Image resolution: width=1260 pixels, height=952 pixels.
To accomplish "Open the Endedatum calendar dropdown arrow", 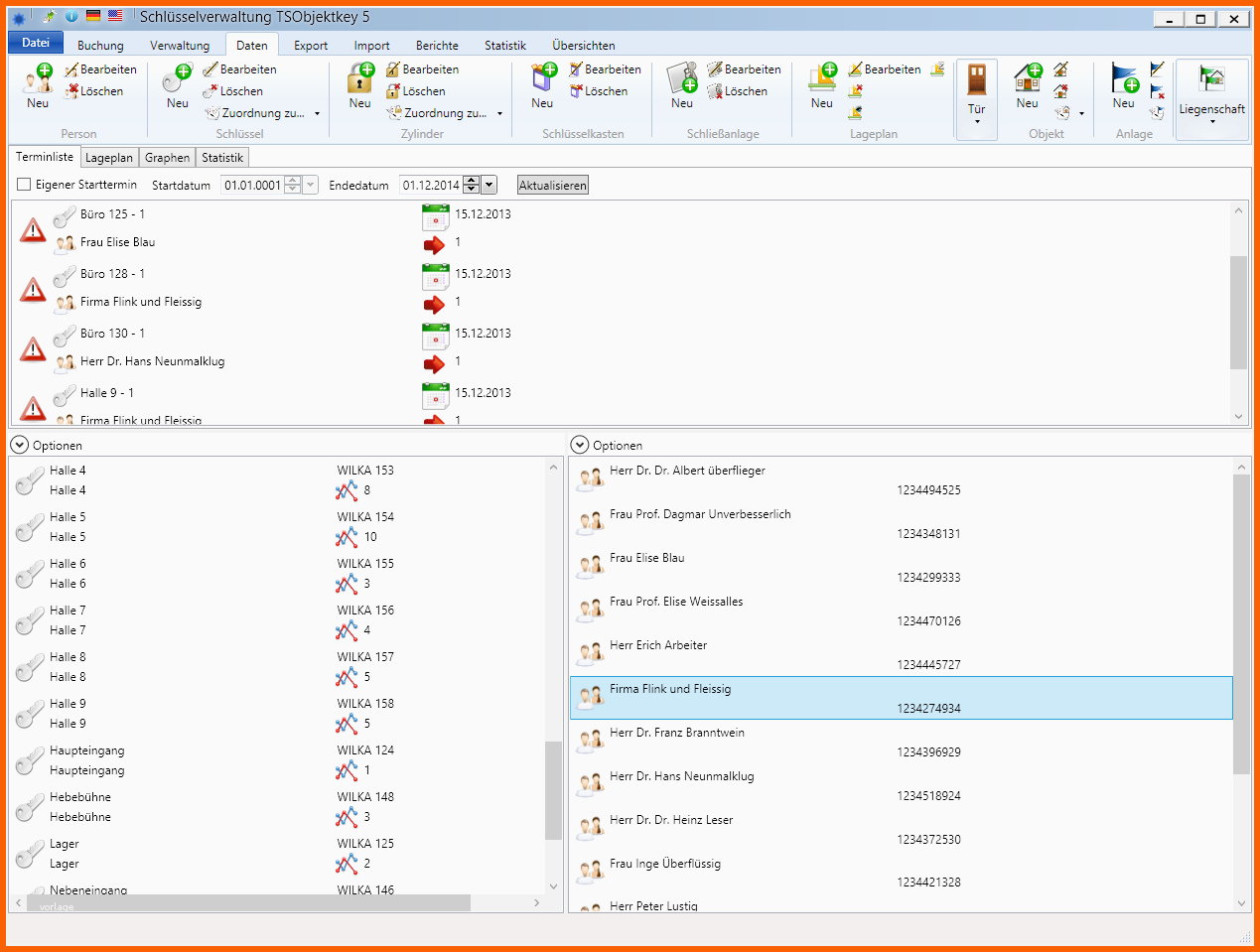I will click(489, 185).
